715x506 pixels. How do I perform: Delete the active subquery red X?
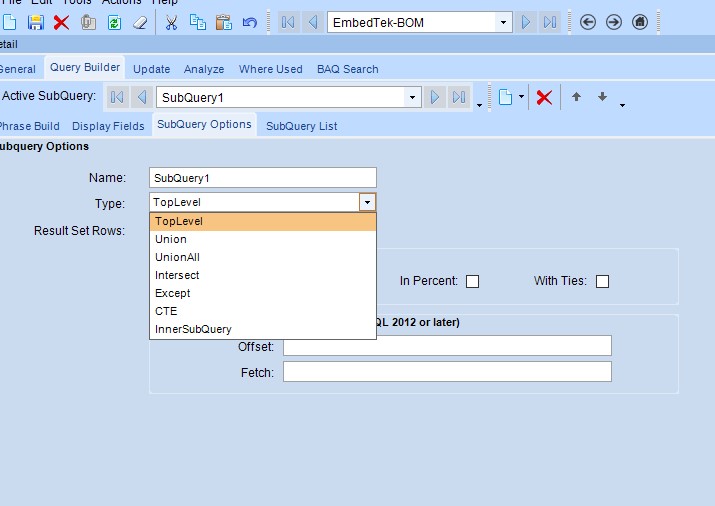click(544, 97)
